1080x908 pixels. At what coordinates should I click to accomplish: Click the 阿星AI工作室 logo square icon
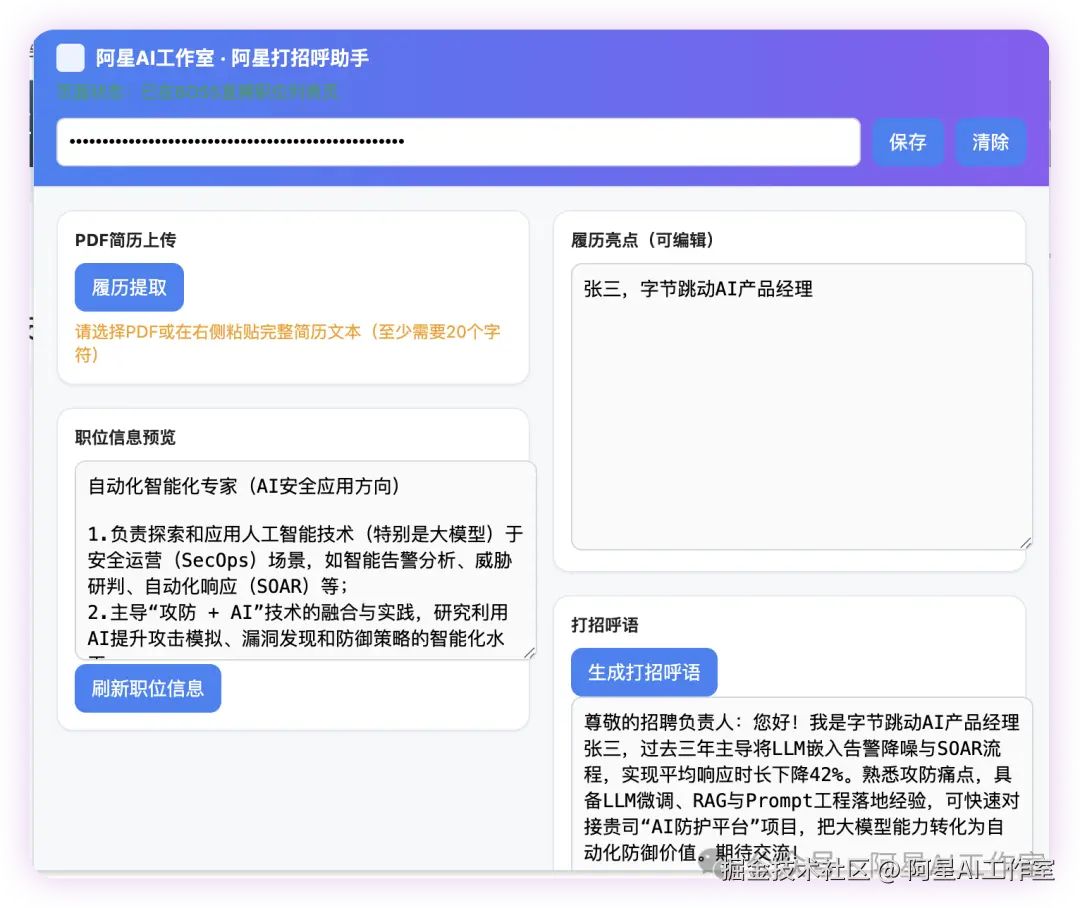70,58
